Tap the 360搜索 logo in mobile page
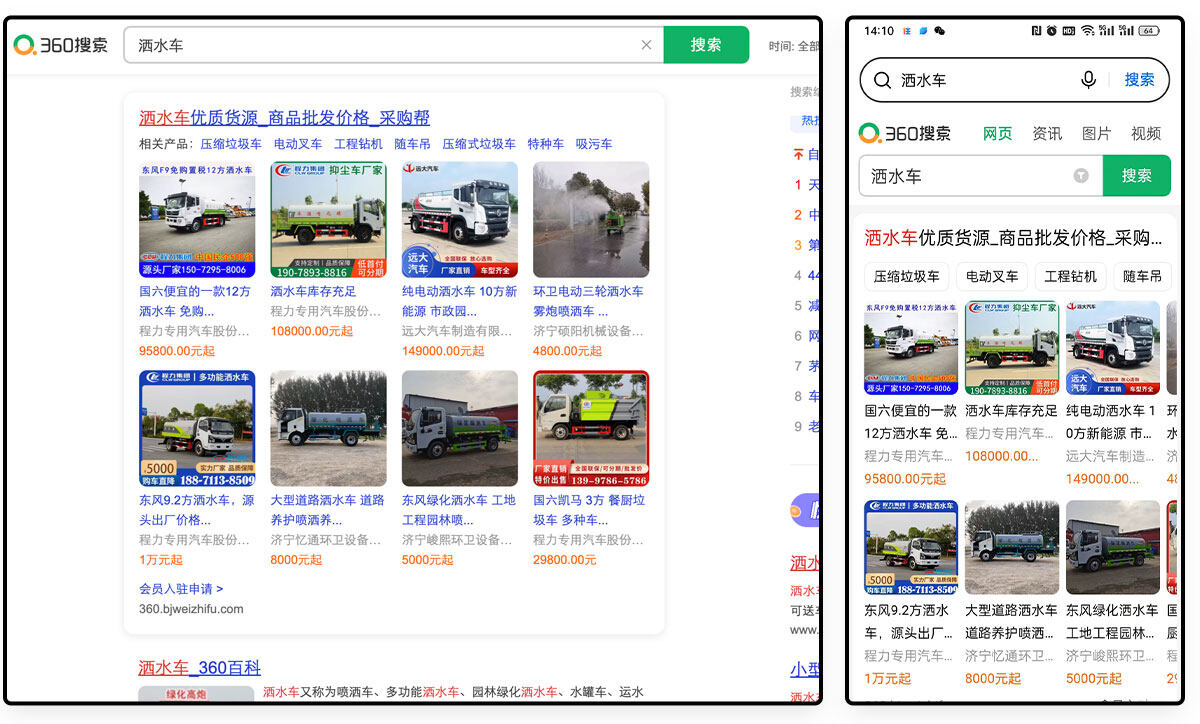 (905, 133)
